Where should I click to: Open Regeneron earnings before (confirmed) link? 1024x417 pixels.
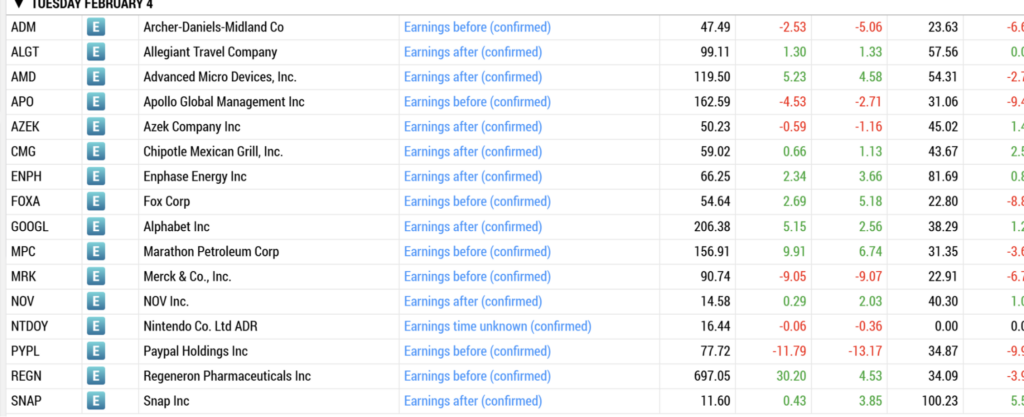click(477, 377)
